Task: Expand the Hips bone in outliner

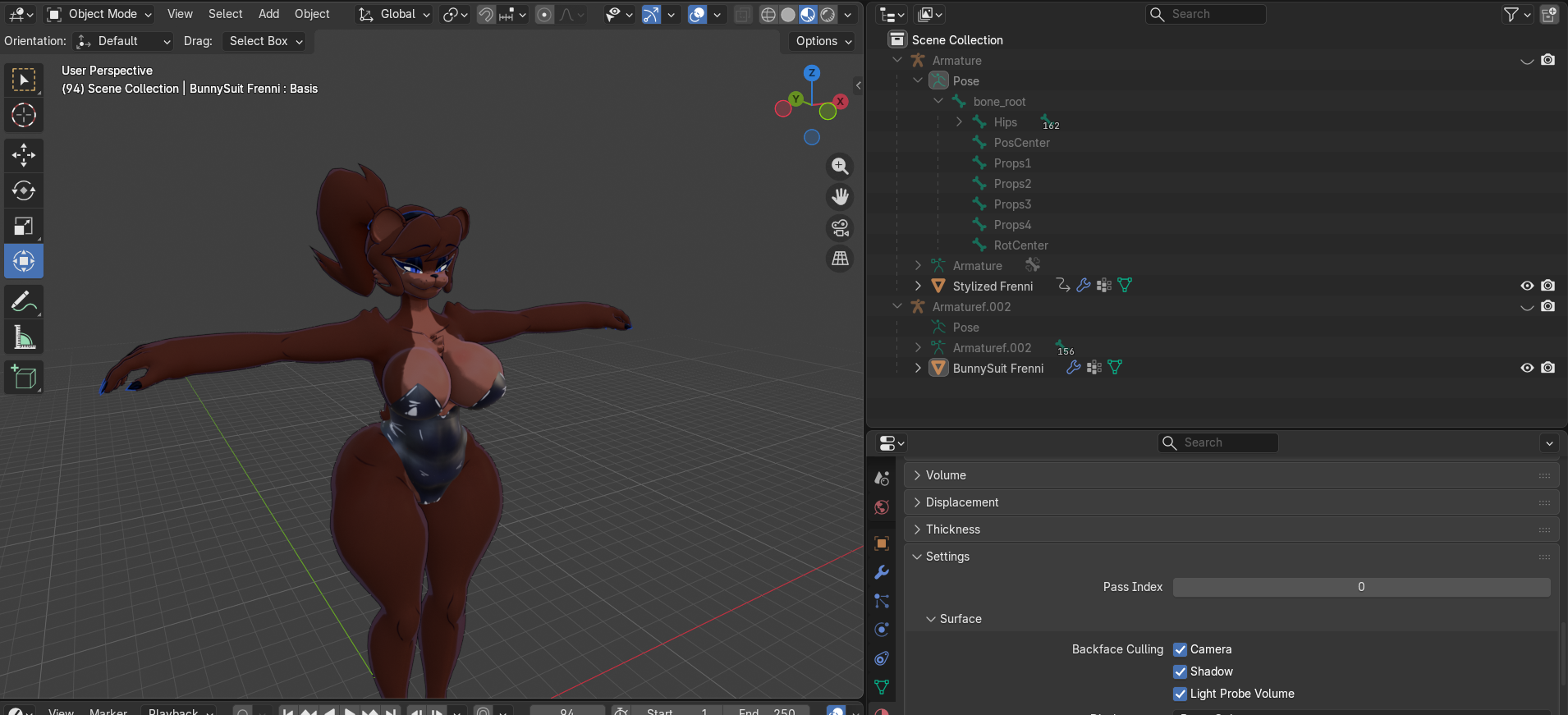Action: pos(959,122)
